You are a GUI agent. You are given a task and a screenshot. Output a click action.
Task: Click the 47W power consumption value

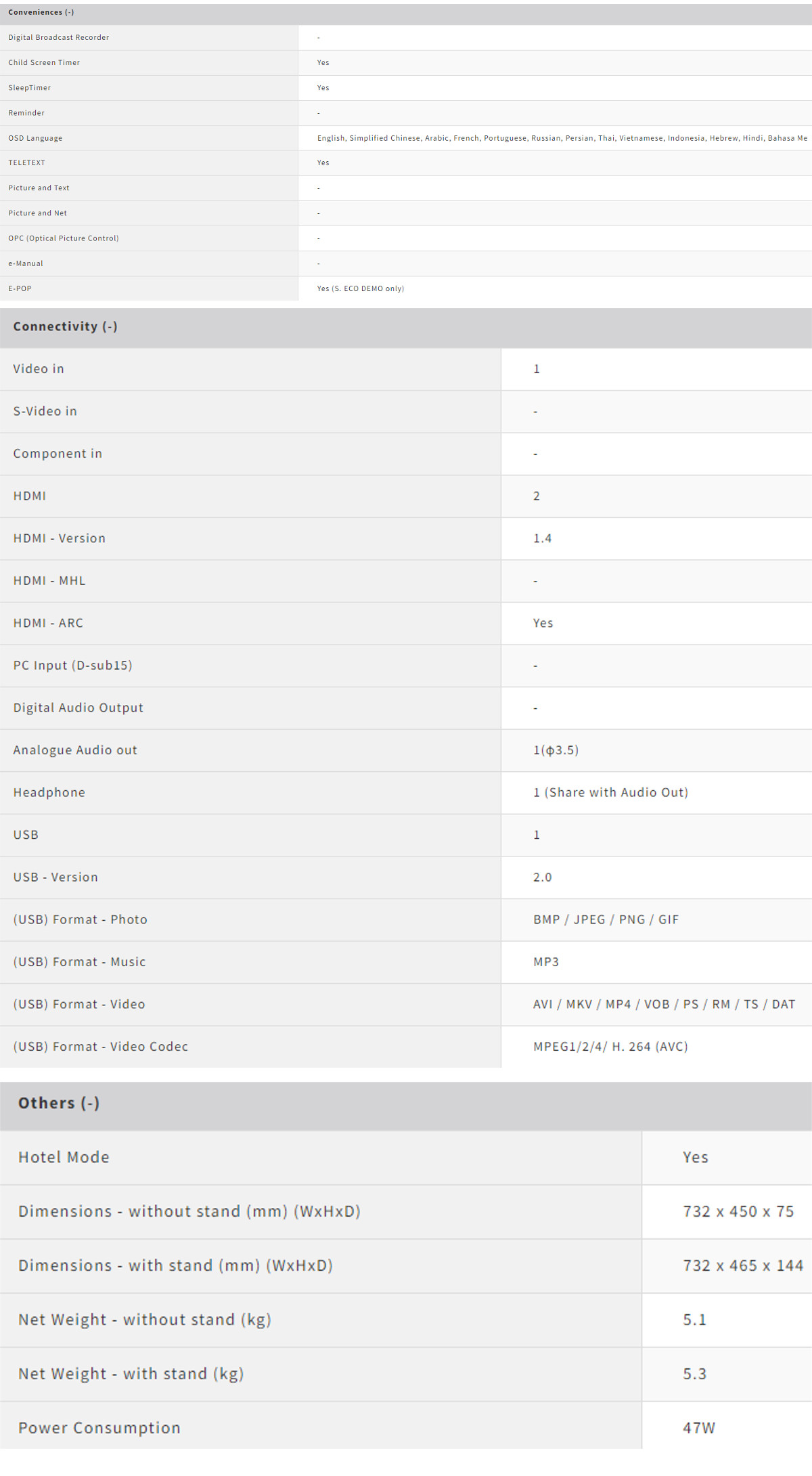coord(698,1428)
